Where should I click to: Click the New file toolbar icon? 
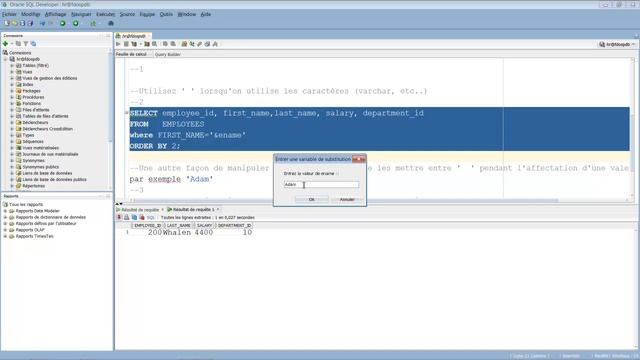pos(7,24)
